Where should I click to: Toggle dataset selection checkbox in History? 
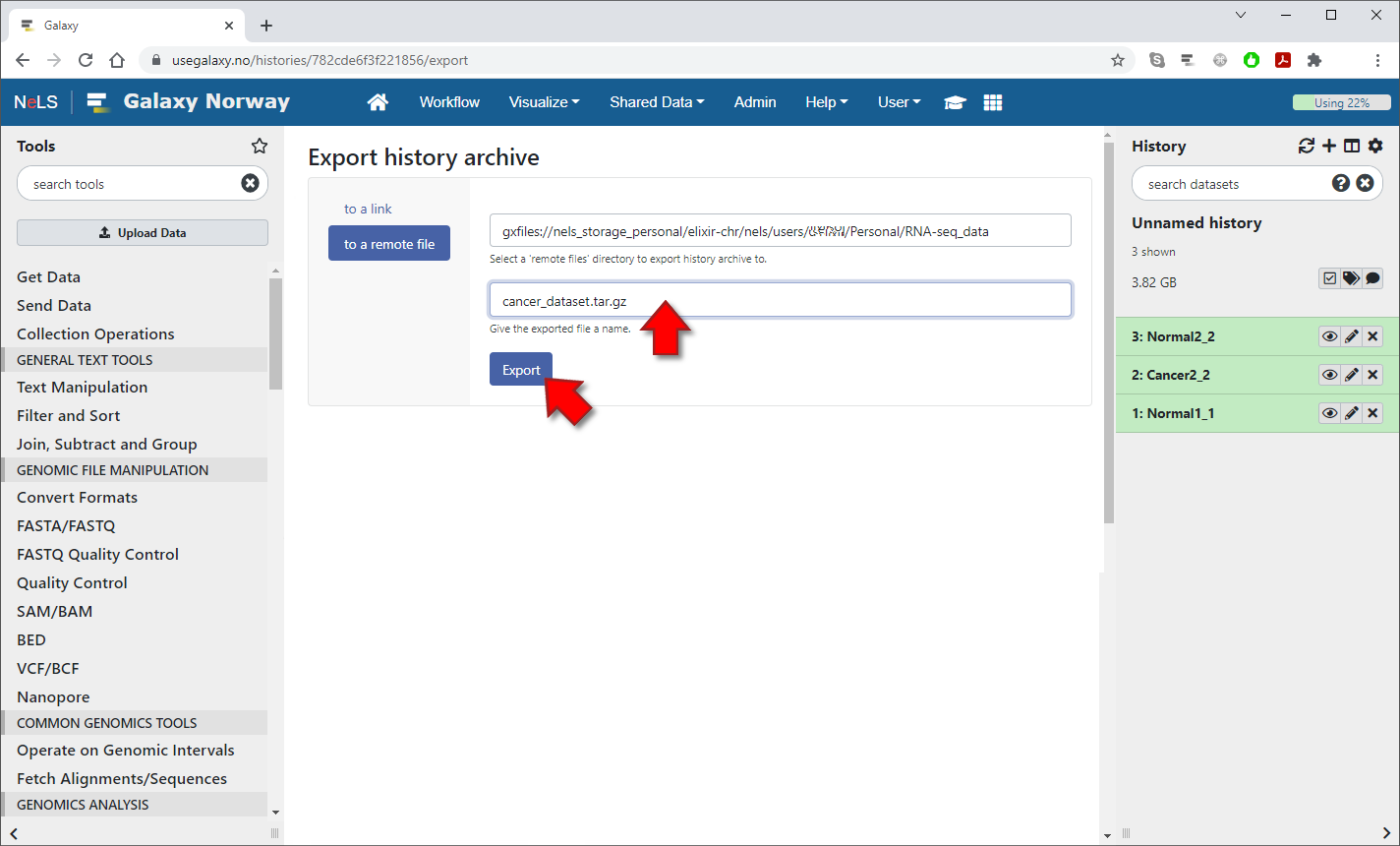point(1329,278)
